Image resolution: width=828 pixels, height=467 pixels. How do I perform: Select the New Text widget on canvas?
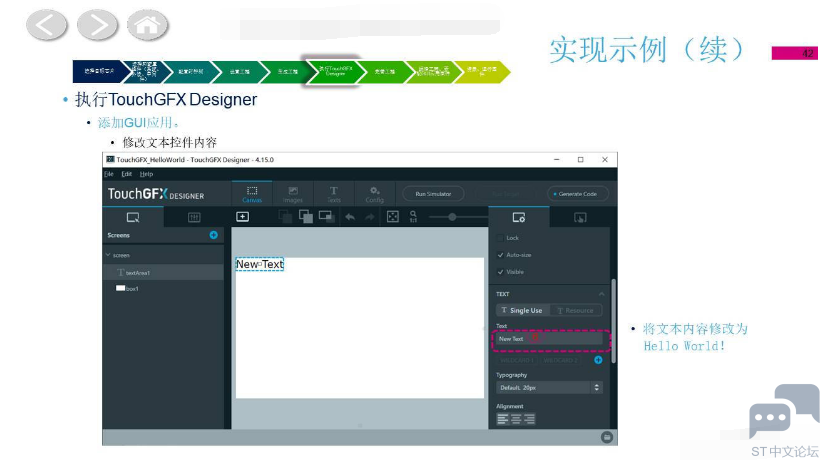click(x=259, y=264)
